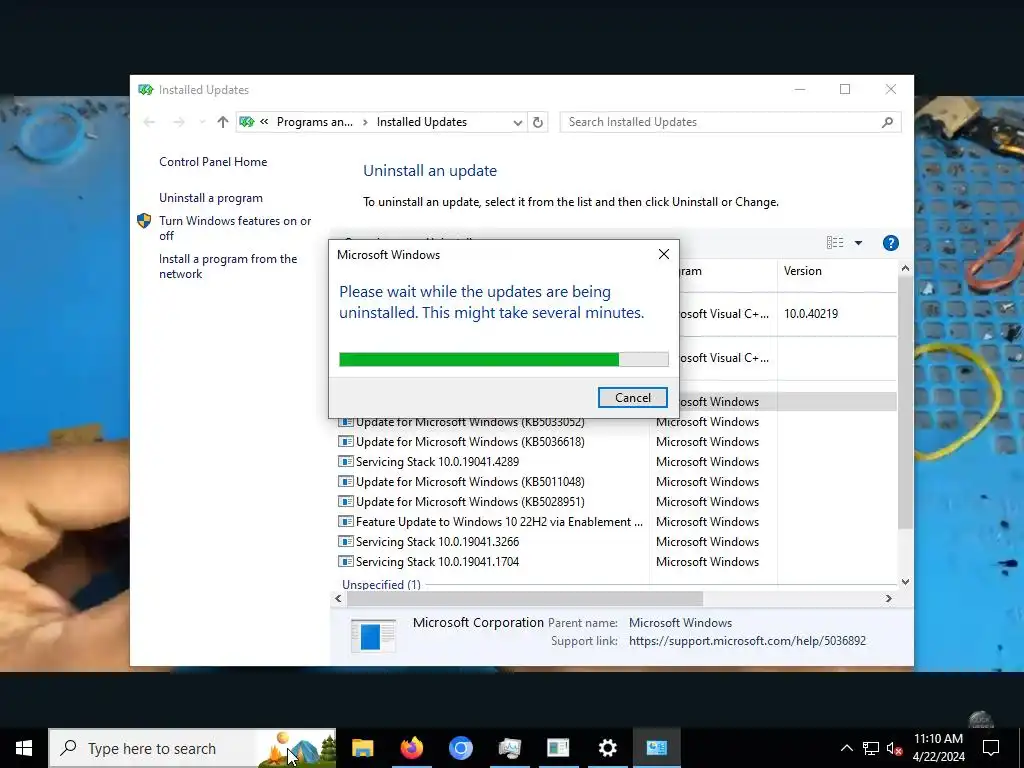Show hidden system tray icons
The width and height of the screenshot is (1024, 768).
(846, 748)
